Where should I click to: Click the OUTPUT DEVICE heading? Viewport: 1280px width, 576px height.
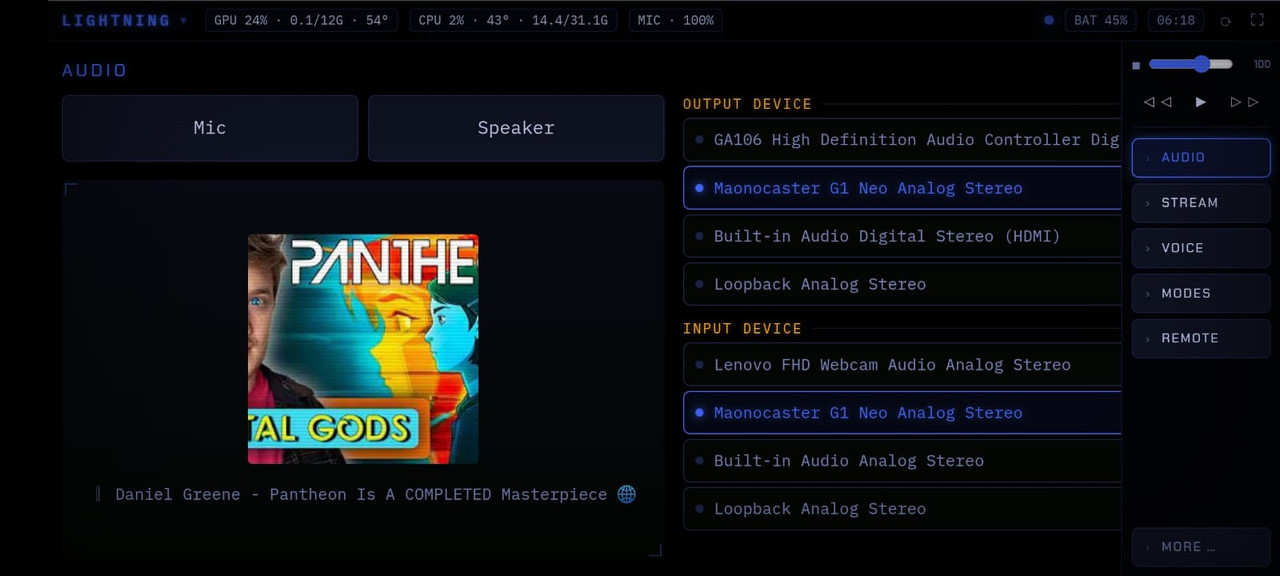click(747, 104)
